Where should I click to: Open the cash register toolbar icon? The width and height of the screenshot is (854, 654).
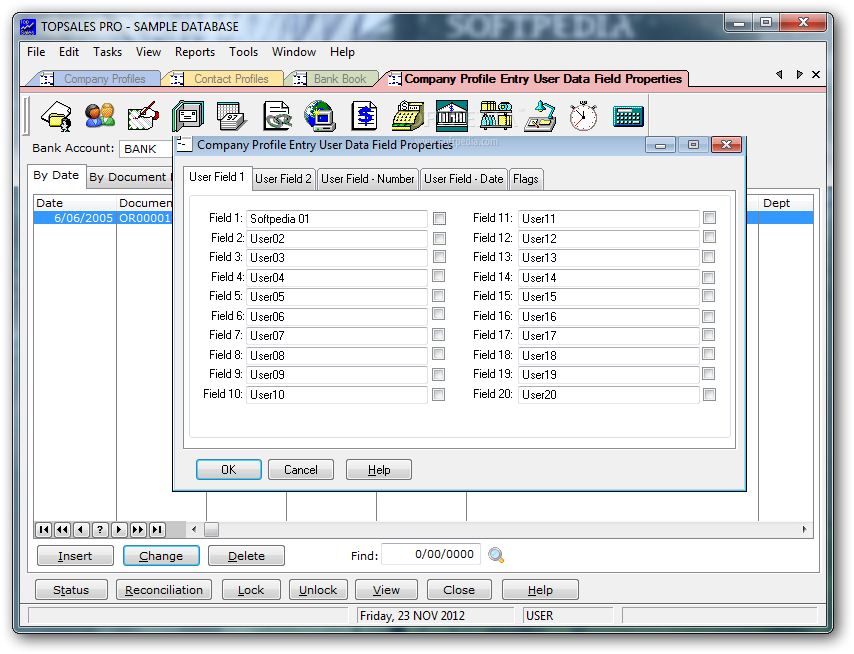[408, 115]
